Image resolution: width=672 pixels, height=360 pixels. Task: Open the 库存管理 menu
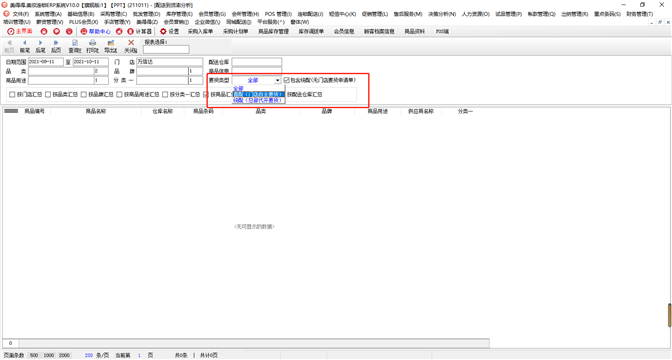click(179, 14)
